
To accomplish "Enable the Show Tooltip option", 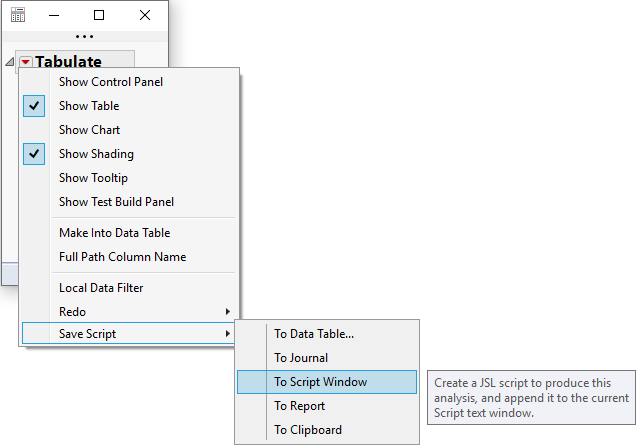I will [x=93, y=178].
